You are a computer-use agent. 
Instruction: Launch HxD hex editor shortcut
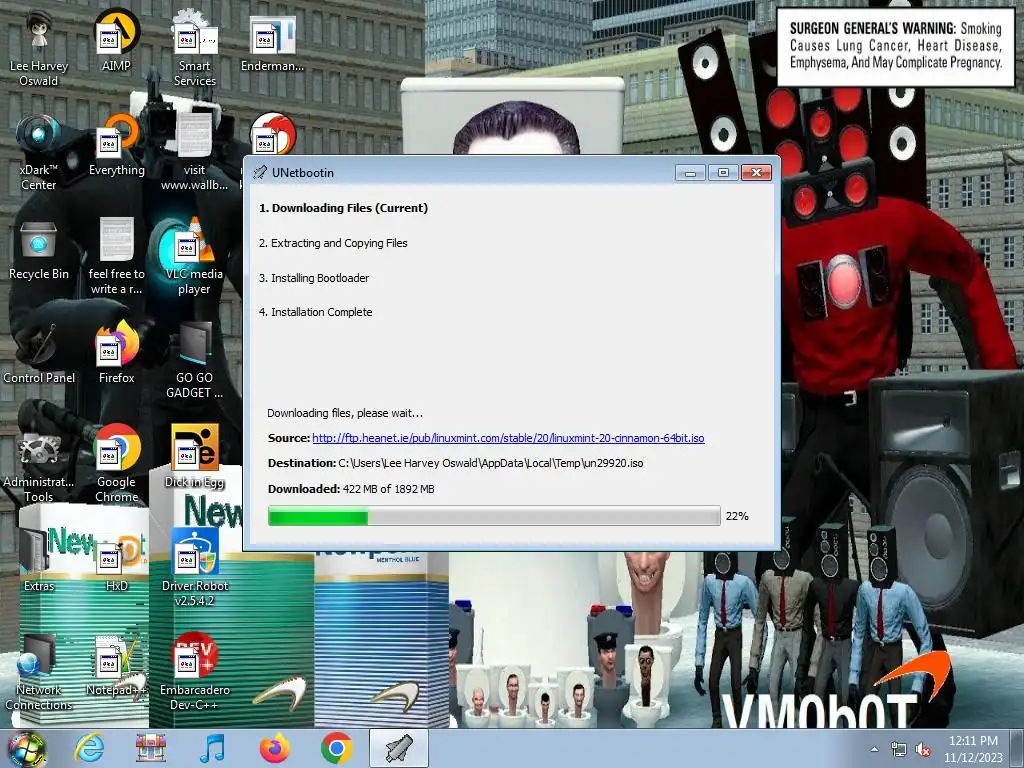(x=116, y=561)
